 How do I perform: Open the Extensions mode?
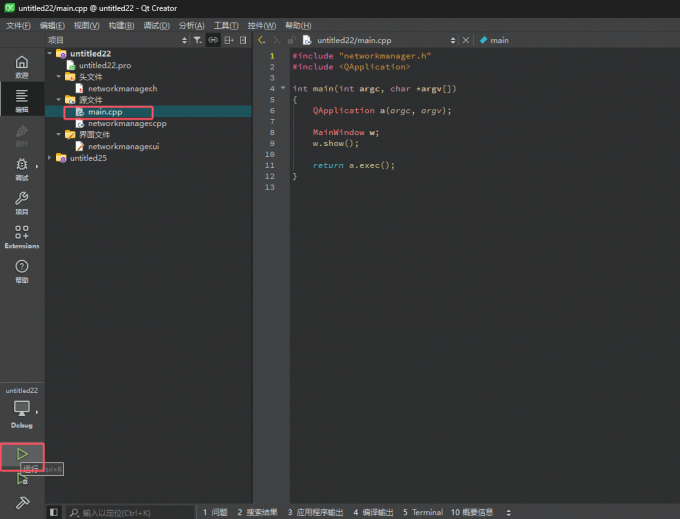(x=22, y=237)
